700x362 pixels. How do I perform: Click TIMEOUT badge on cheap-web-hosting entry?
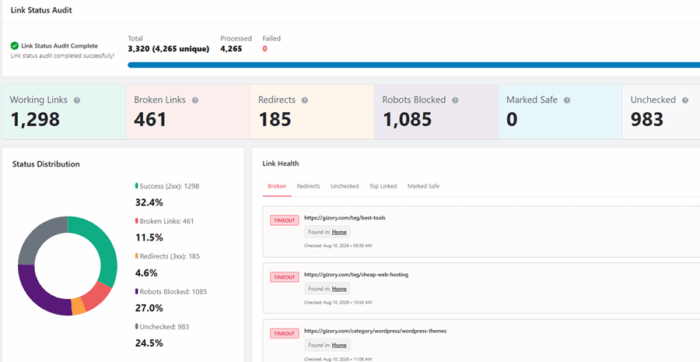(284, 277)
